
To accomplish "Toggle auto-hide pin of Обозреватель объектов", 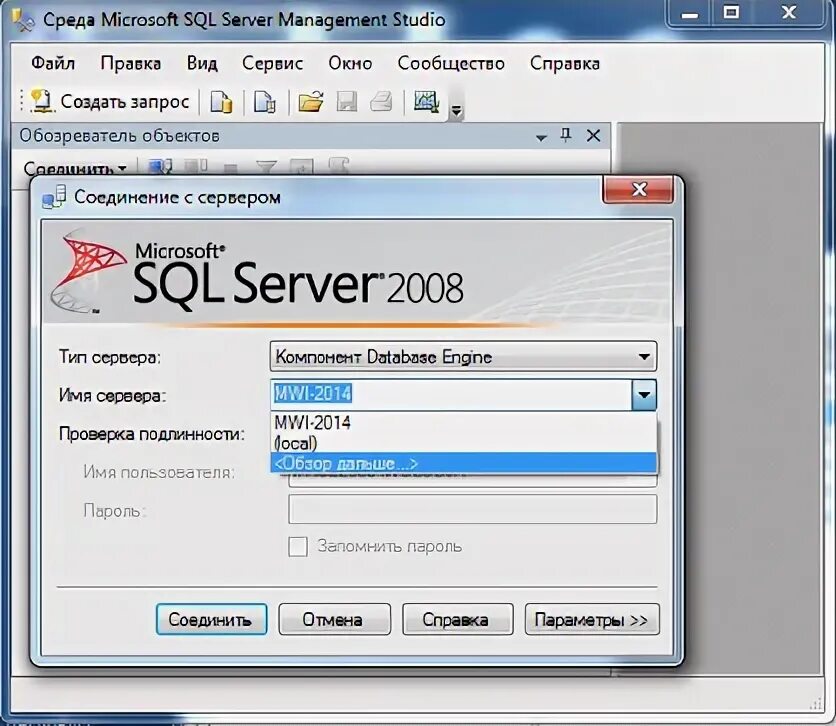I will point(566,135).
